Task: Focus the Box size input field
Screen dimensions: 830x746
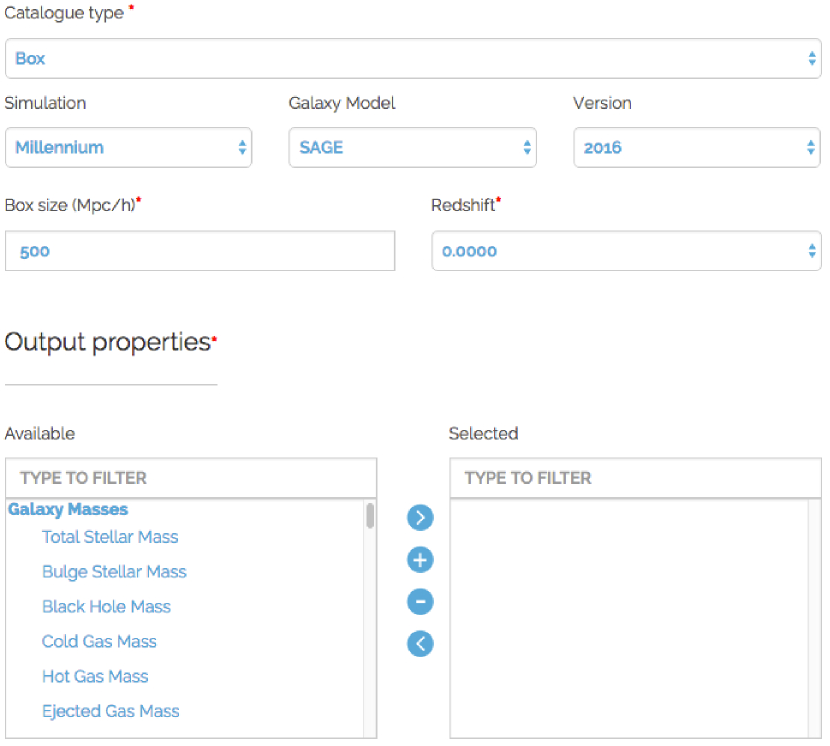Action: [200, 252]
